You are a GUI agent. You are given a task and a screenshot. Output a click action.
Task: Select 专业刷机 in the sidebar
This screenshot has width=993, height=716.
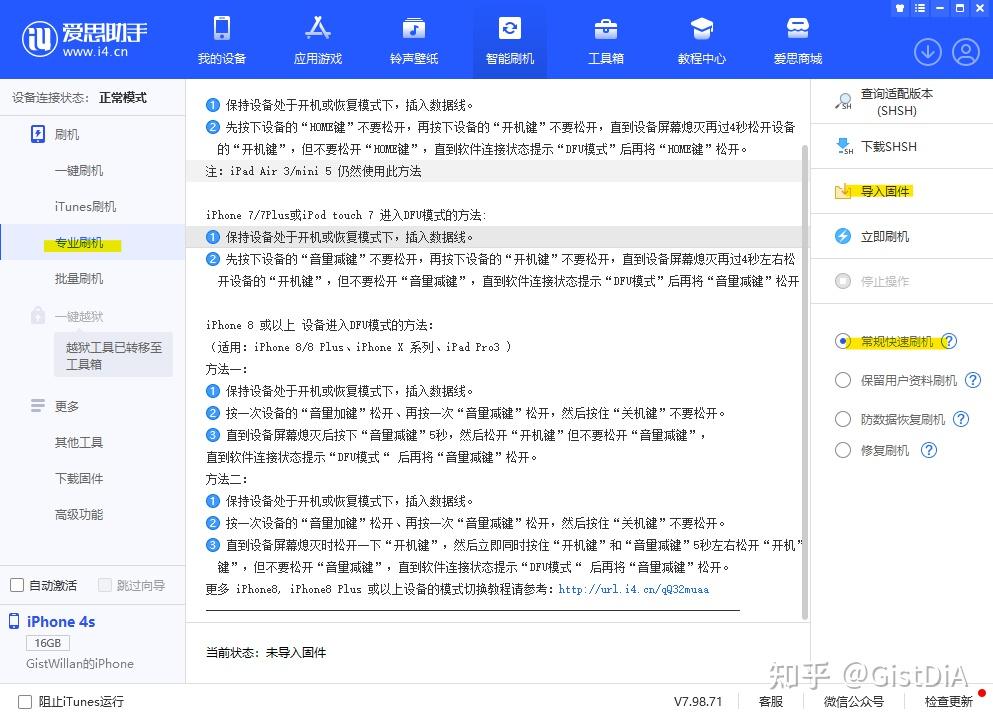(79, 243)
